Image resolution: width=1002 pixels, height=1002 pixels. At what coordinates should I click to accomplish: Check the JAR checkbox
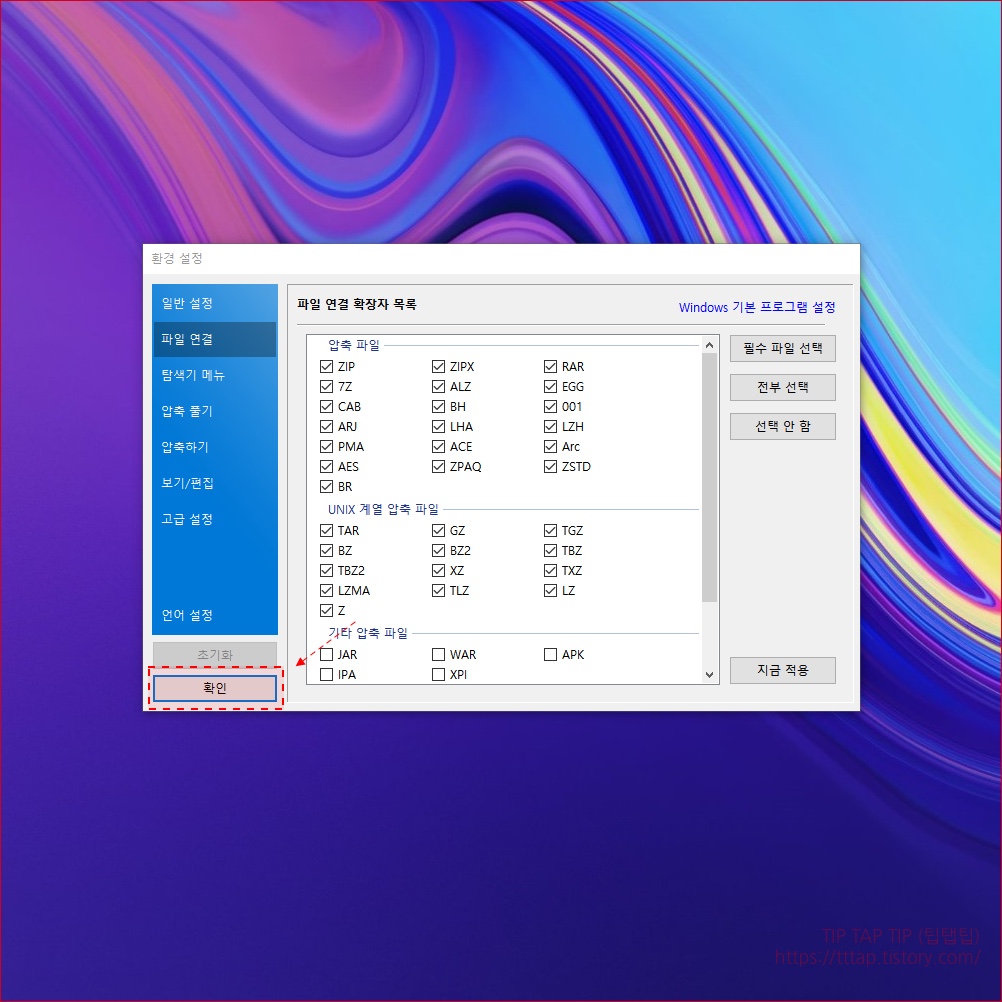click(327, 654)
